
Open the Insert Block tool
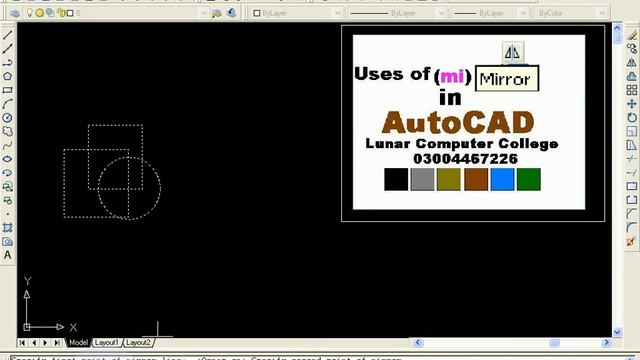(x=7, y=187)
